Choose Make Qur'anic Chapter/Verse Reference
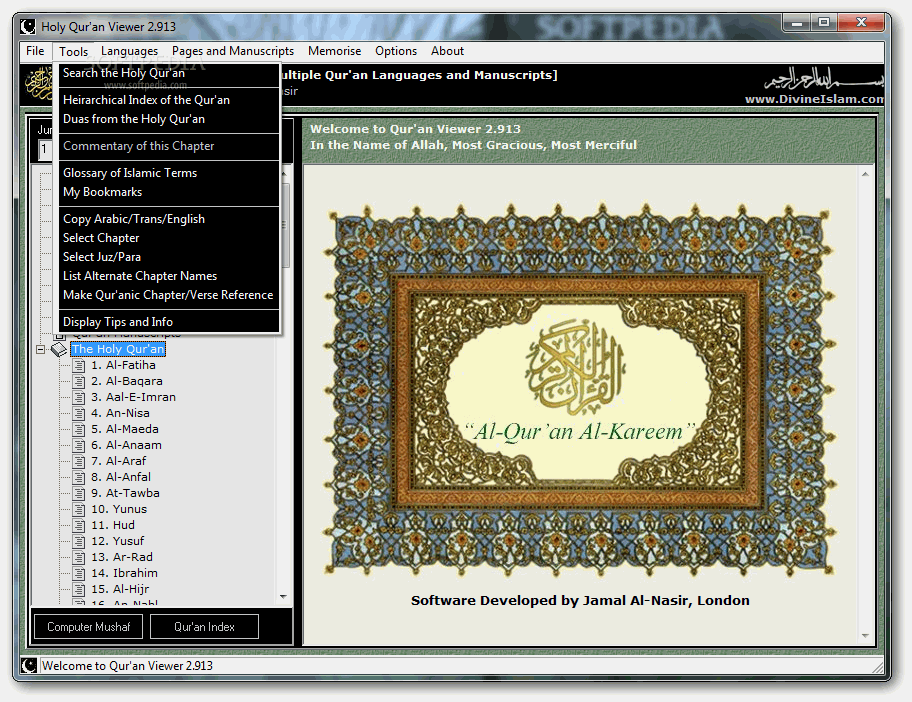 (169, 295)
